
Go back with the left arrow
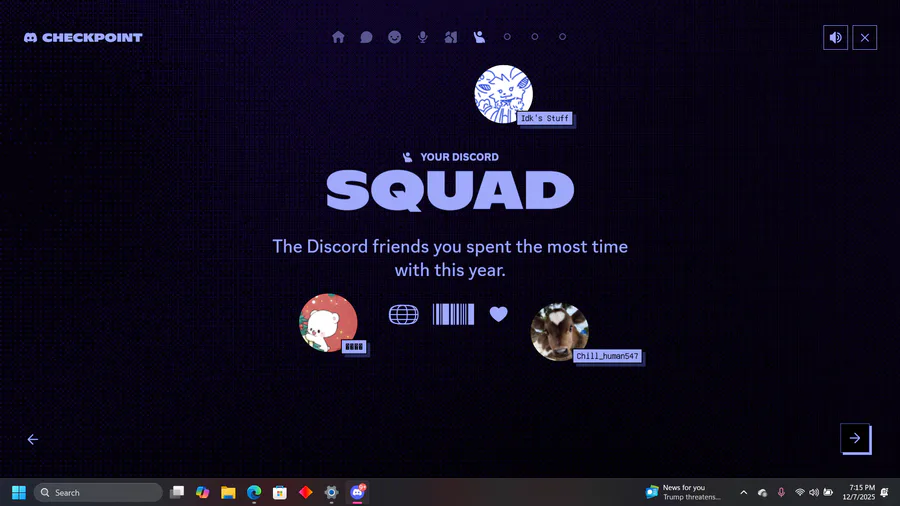33,439
